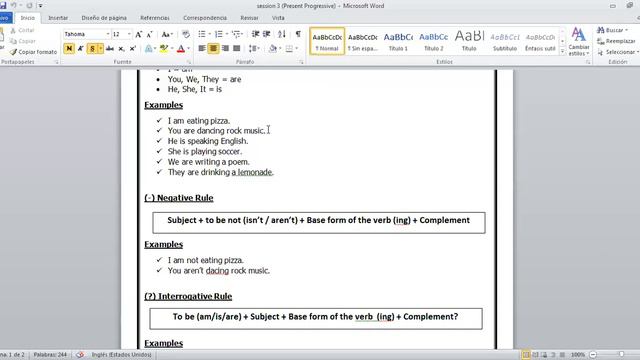Open the Inicio ribbon tab

pyautogui.click(x=28, y=18)
